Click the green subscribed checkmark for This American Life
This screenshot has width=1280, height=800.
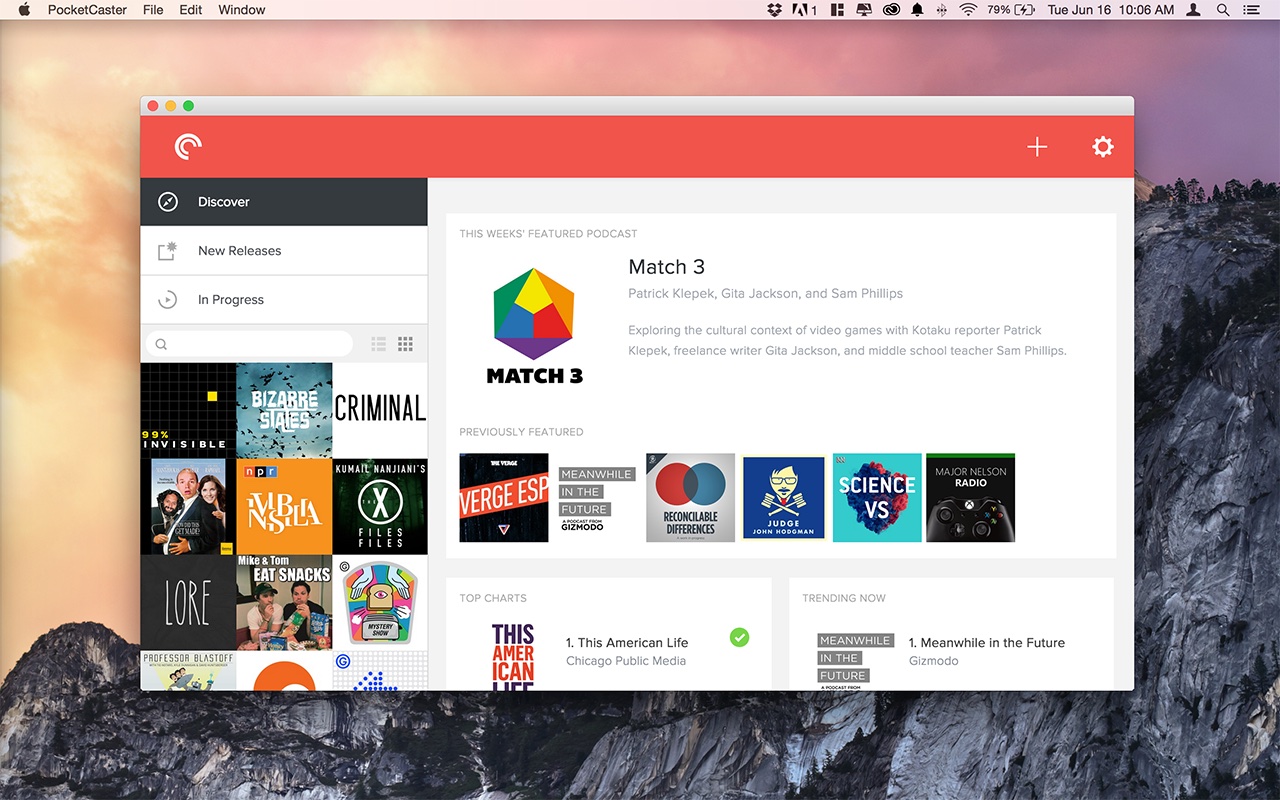click(739, 637)
